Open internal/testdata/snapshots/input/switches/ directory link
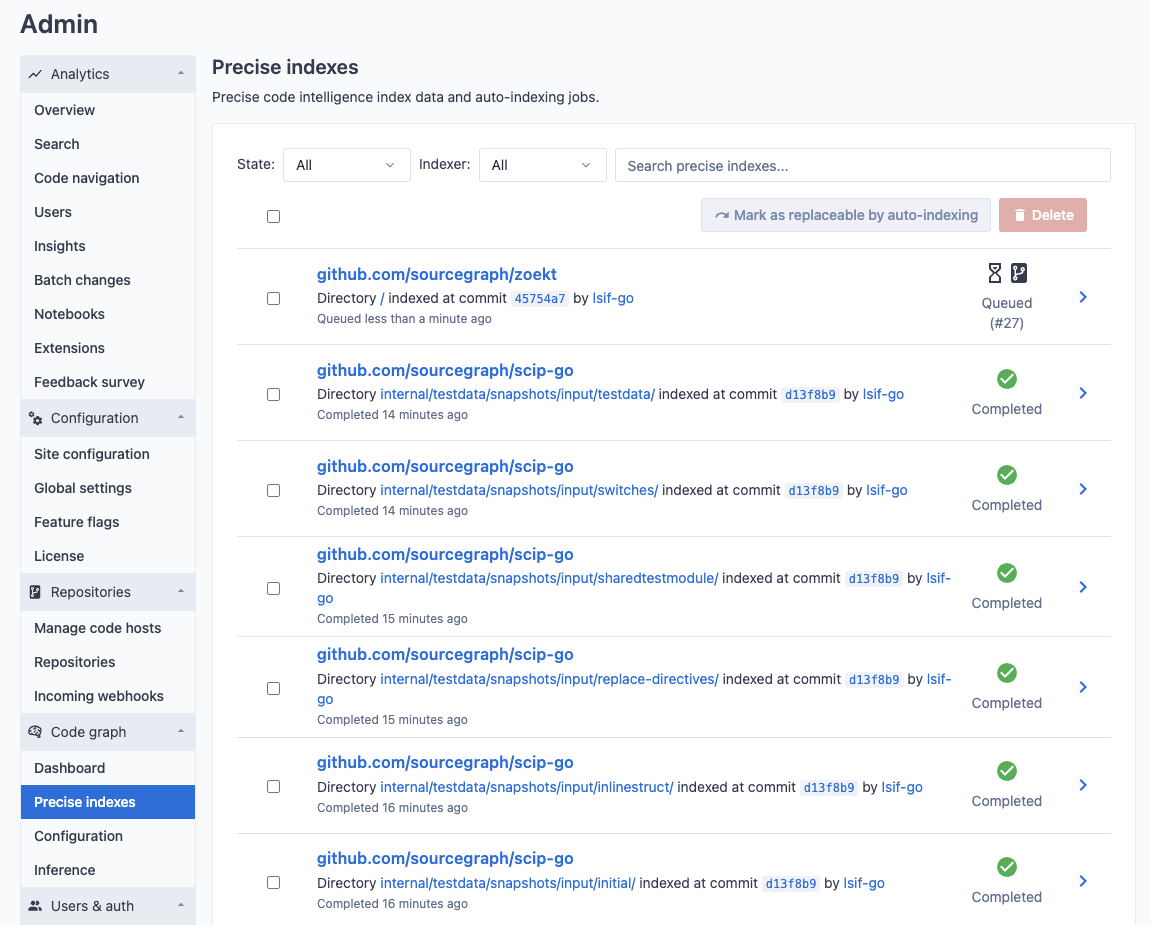 click(x=519, y=490)
